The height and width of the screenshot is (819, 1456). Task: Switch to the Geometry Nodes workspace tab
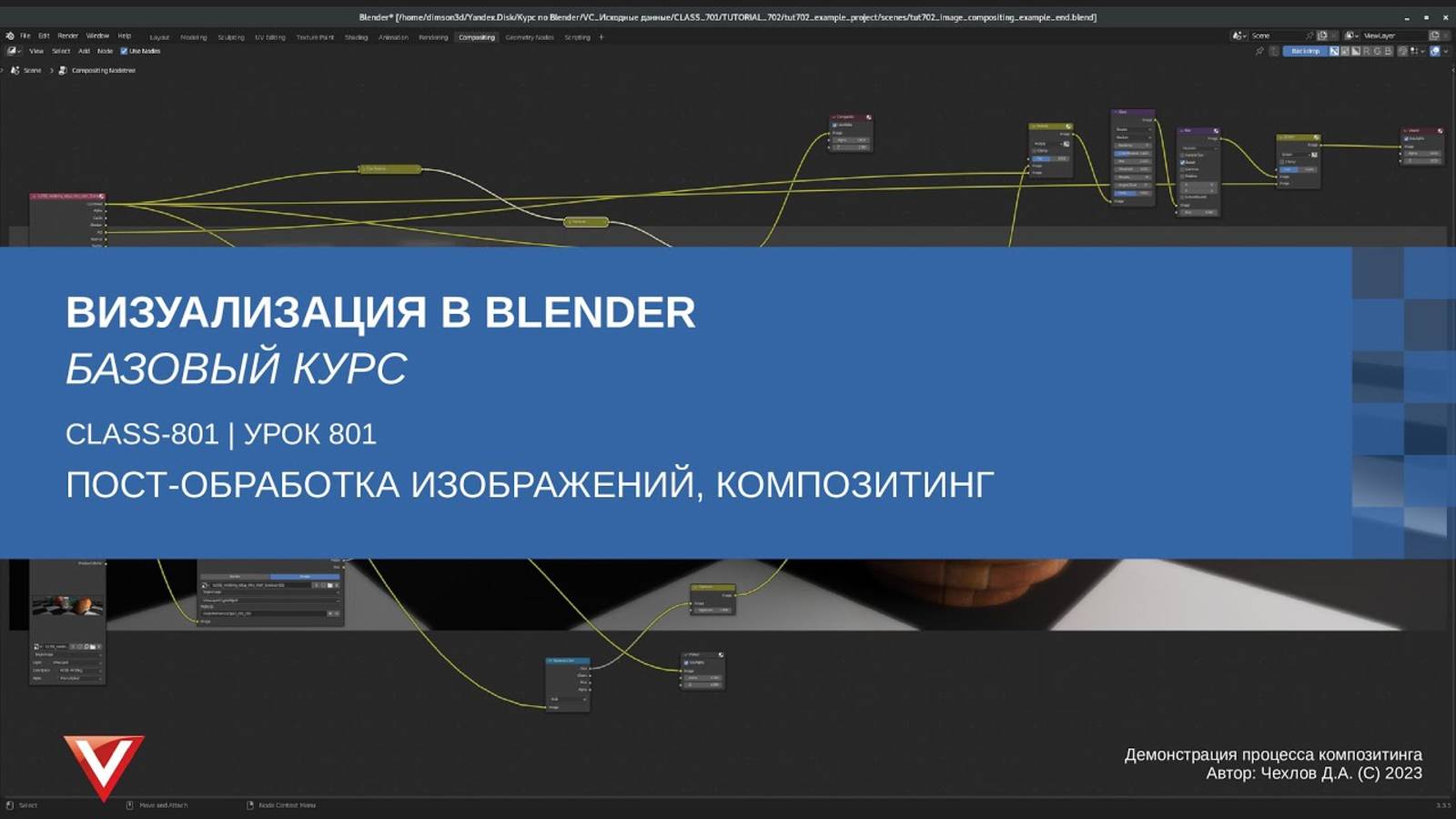(529, 37)
